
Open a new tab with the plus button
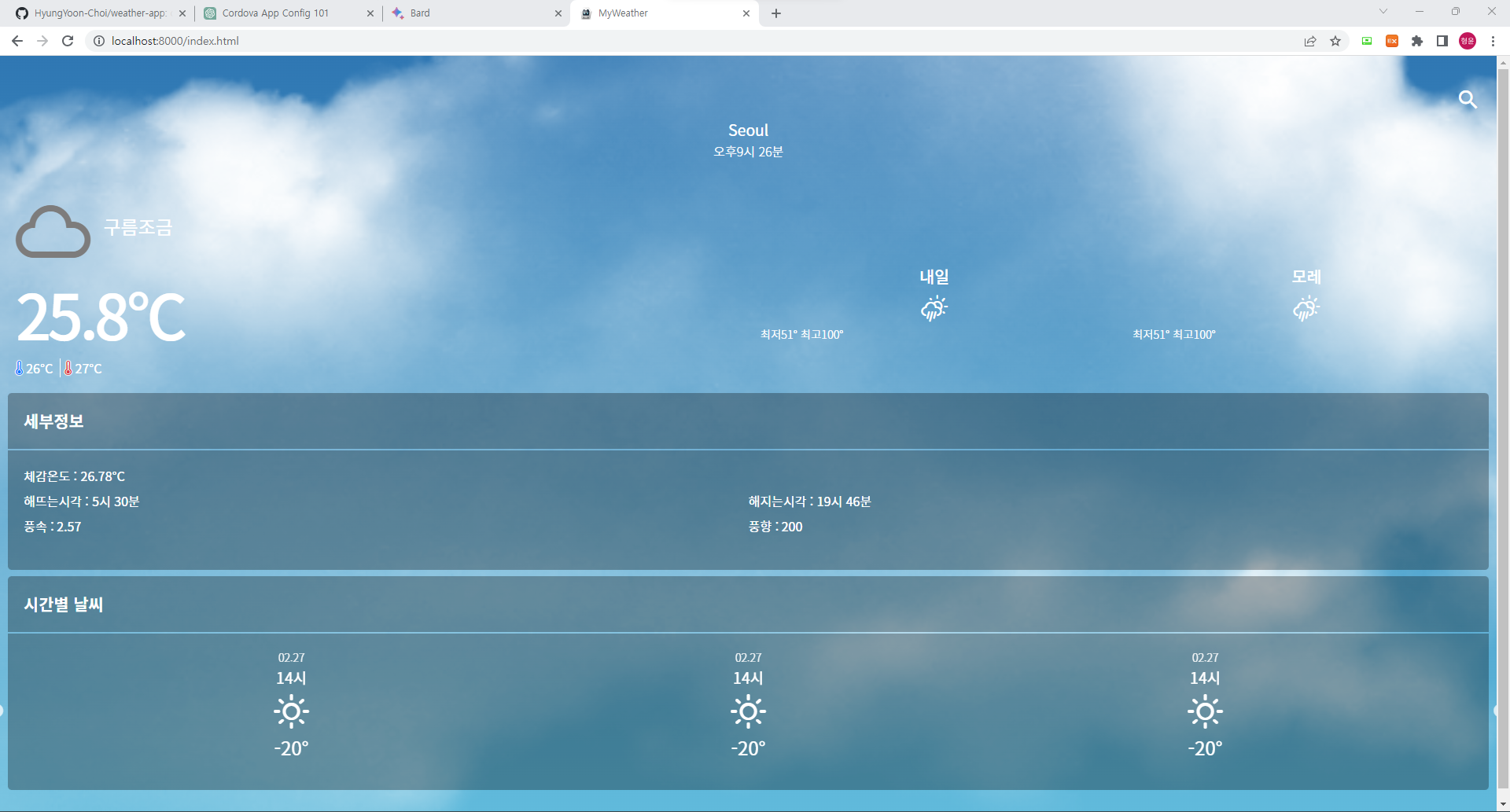point(776,13)
